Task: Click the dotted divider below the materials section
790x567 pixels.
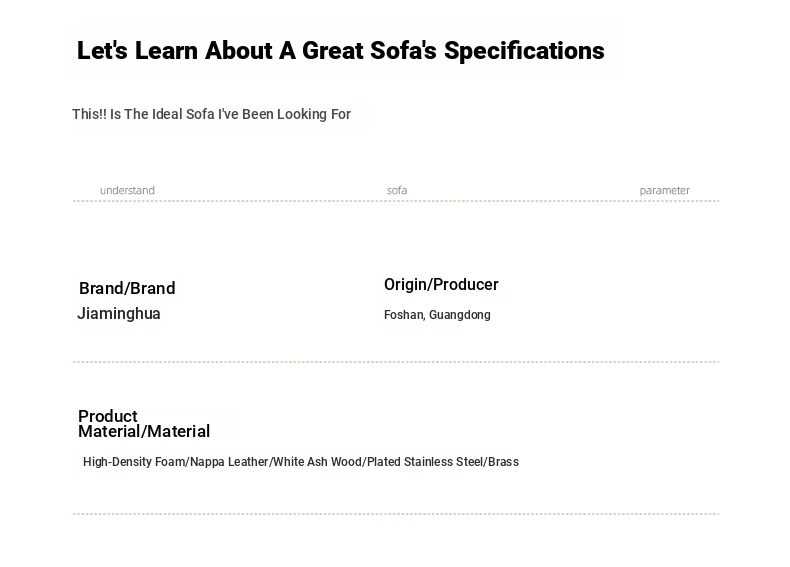Action: (396, 514)
